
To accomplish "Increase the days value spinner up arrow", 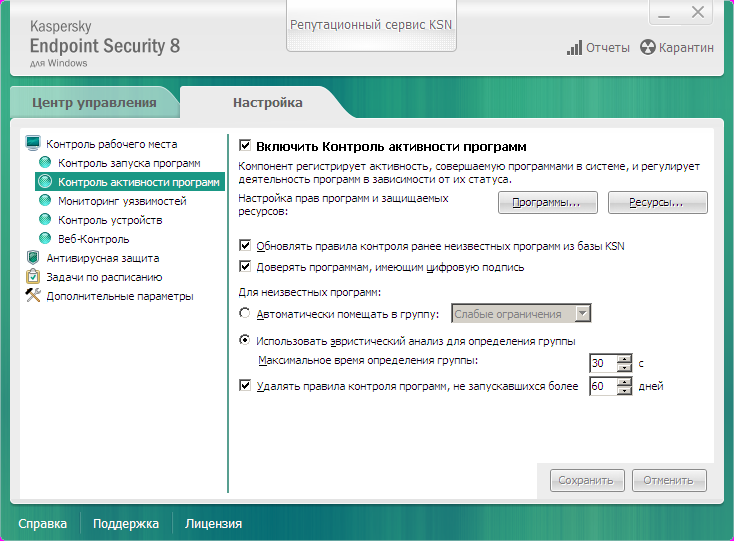I will (x=624, y=382).
